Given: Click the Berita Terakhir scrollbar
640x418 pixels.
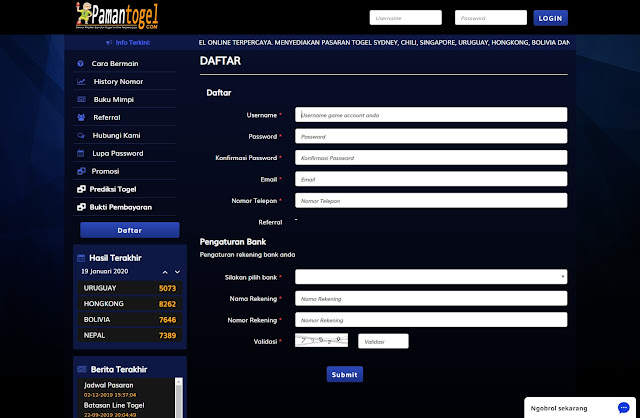Looking at the screenshot, I should coord(179,398).
